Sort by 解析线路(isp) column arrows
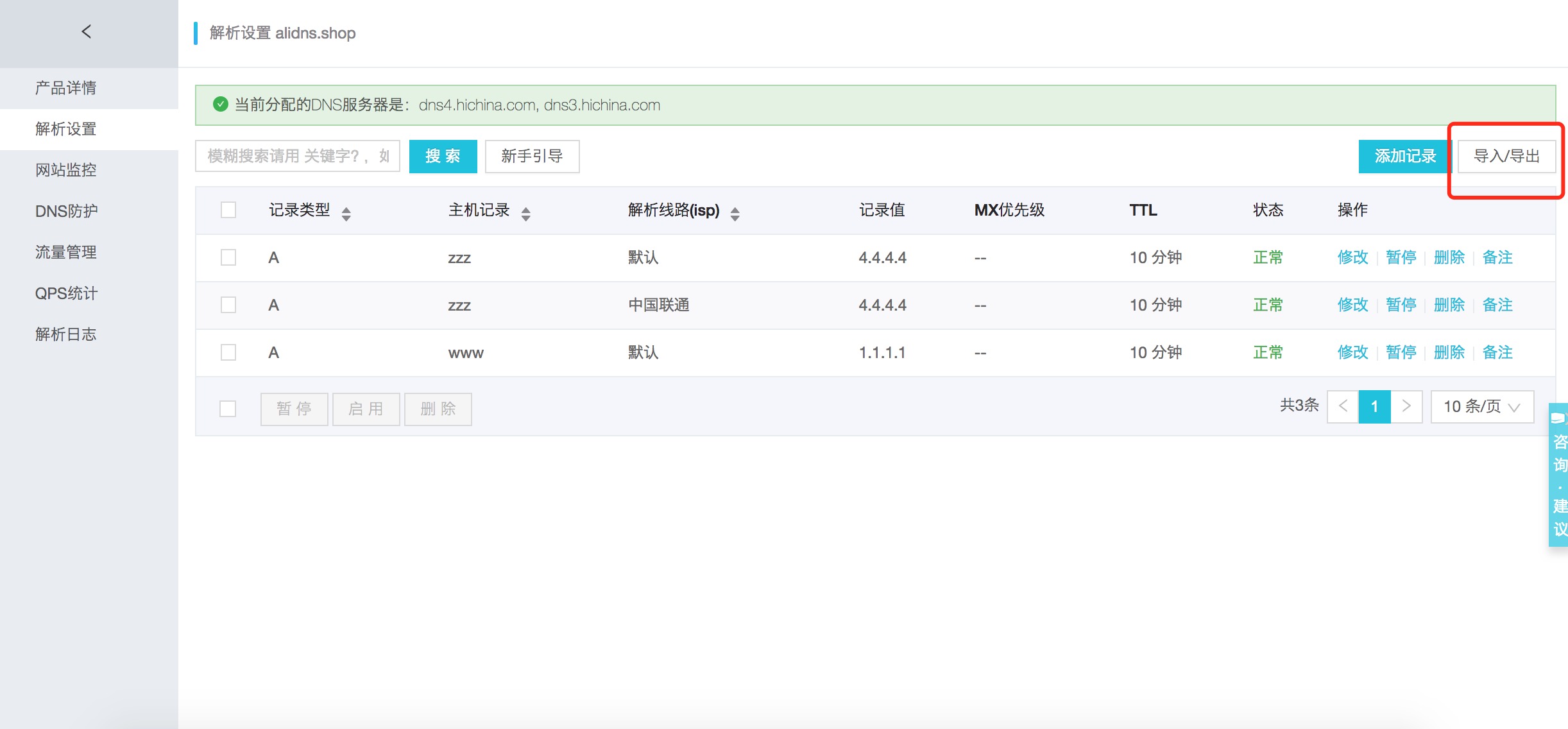This screenshot has width=1568, height=729. 735,213
